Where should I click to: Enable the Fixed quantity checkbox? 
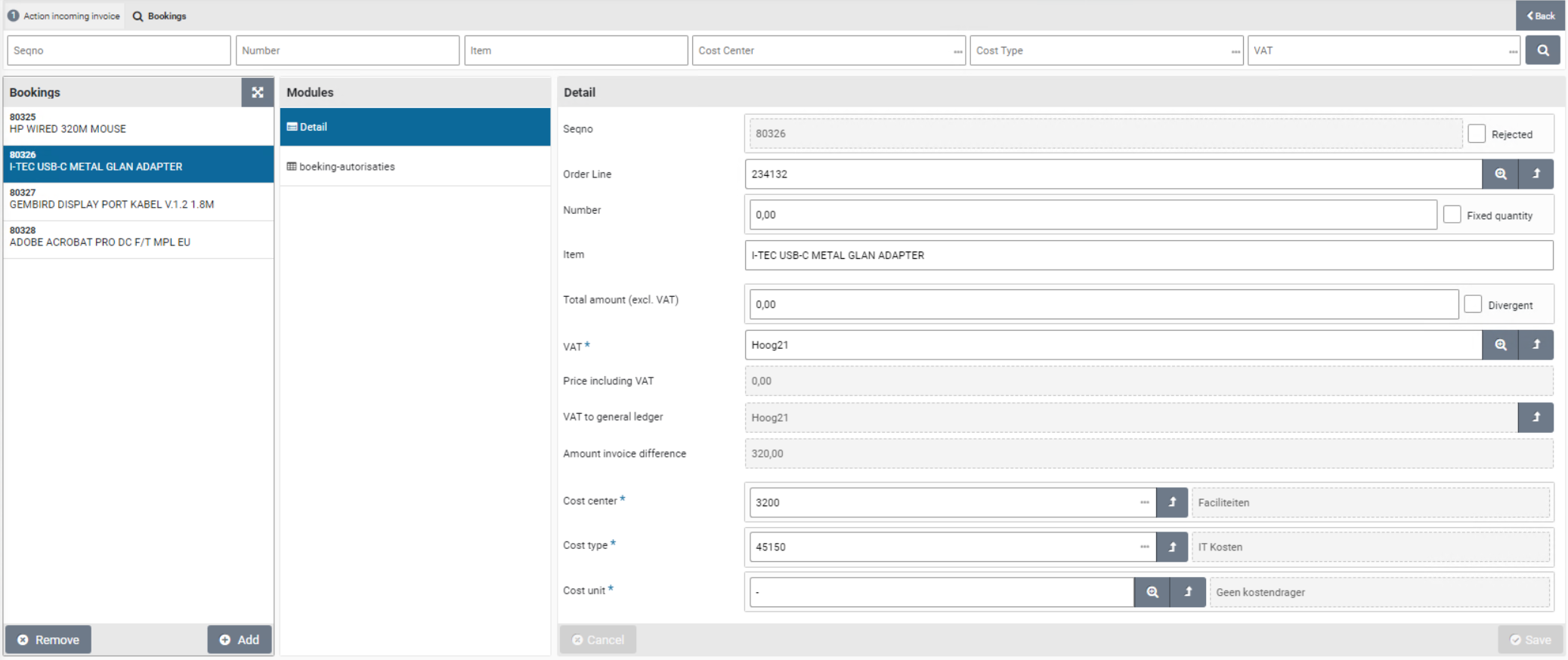pos(1452,214)
